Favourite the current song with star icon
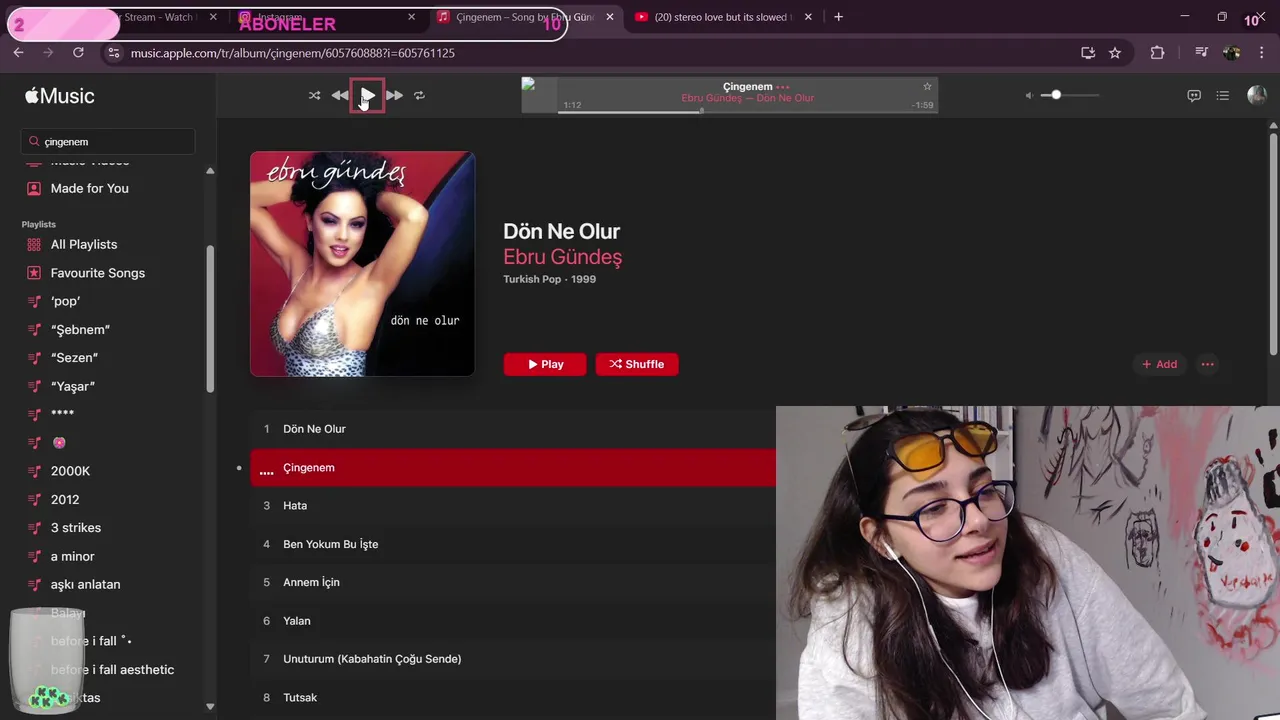 927,87
